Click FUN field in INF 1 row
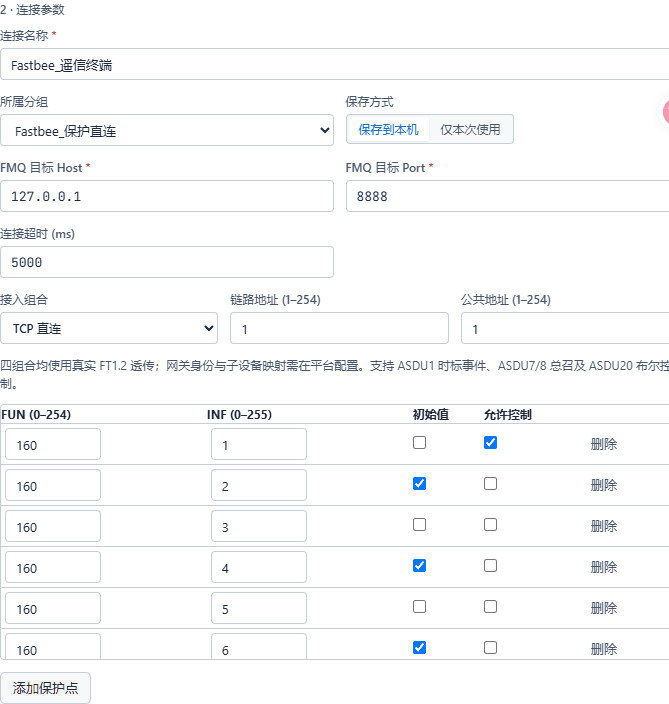Image resolution: width=669 pixels, height=704 pixels. pos(53,444)
